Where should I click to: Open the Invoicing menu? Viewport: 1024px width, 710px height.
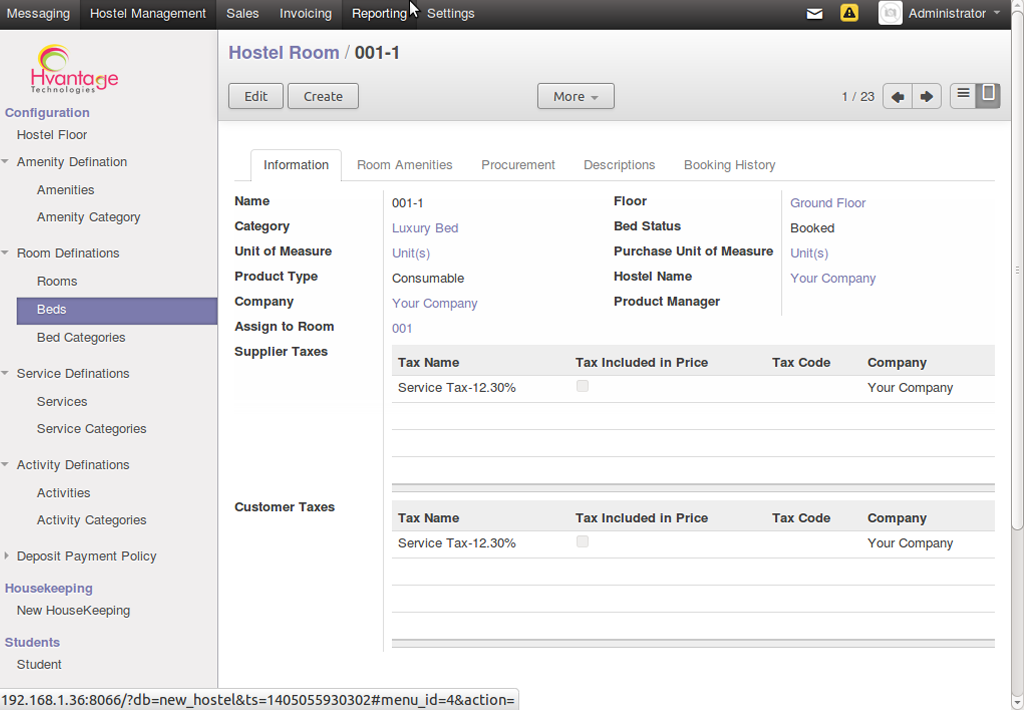point(306,14)
